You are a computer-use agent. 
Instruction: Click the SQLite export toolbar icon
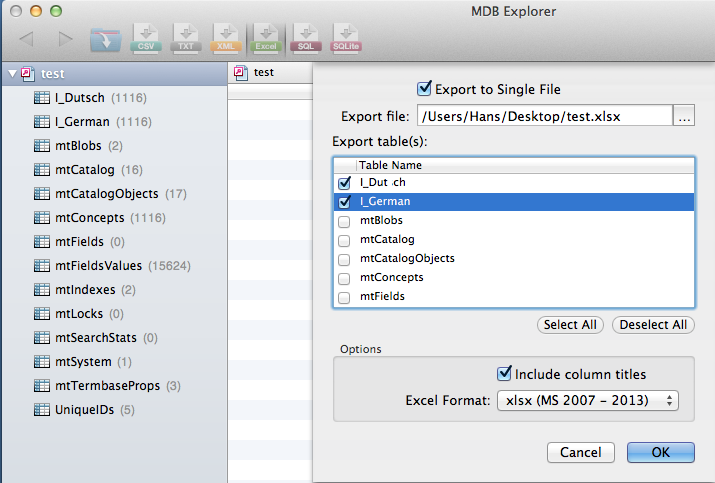click(x=346, y=39)
